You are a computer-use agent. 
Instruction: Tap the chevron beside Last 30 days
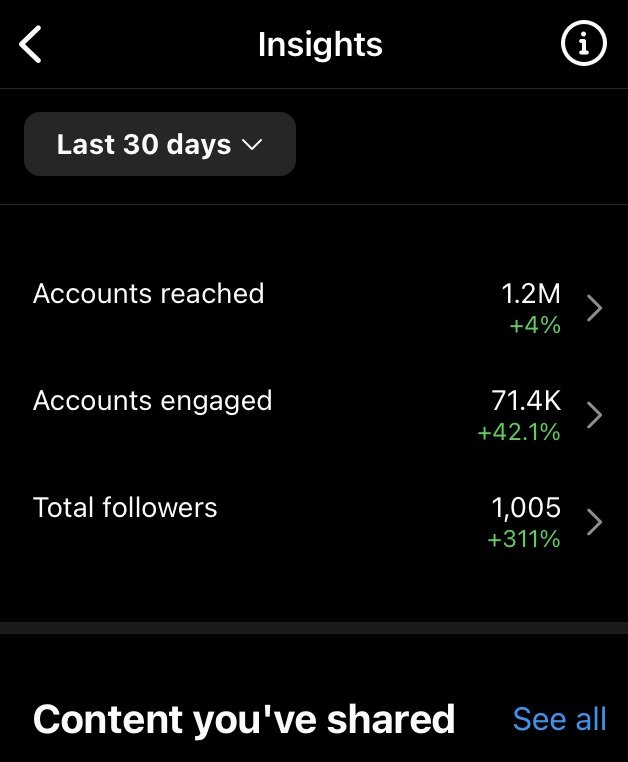coord(252,145)
